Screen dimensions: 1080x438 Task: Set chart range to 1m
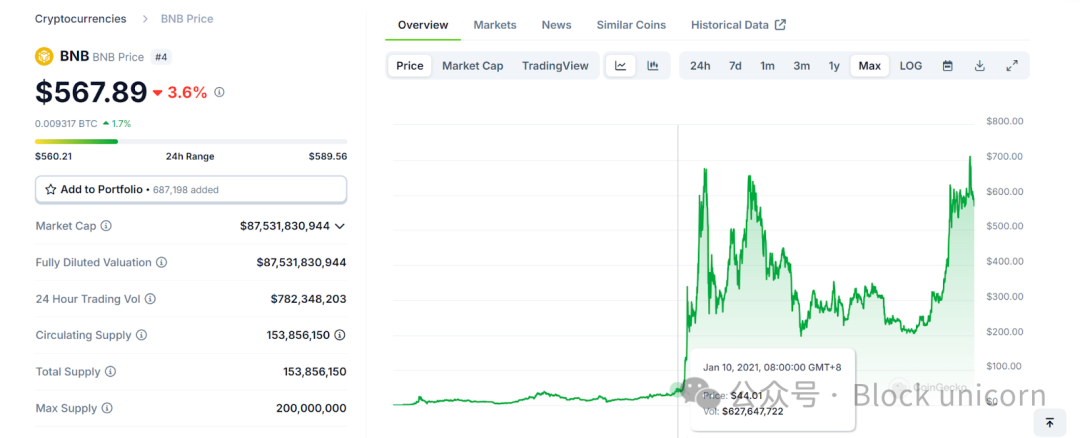pos(767,65)
